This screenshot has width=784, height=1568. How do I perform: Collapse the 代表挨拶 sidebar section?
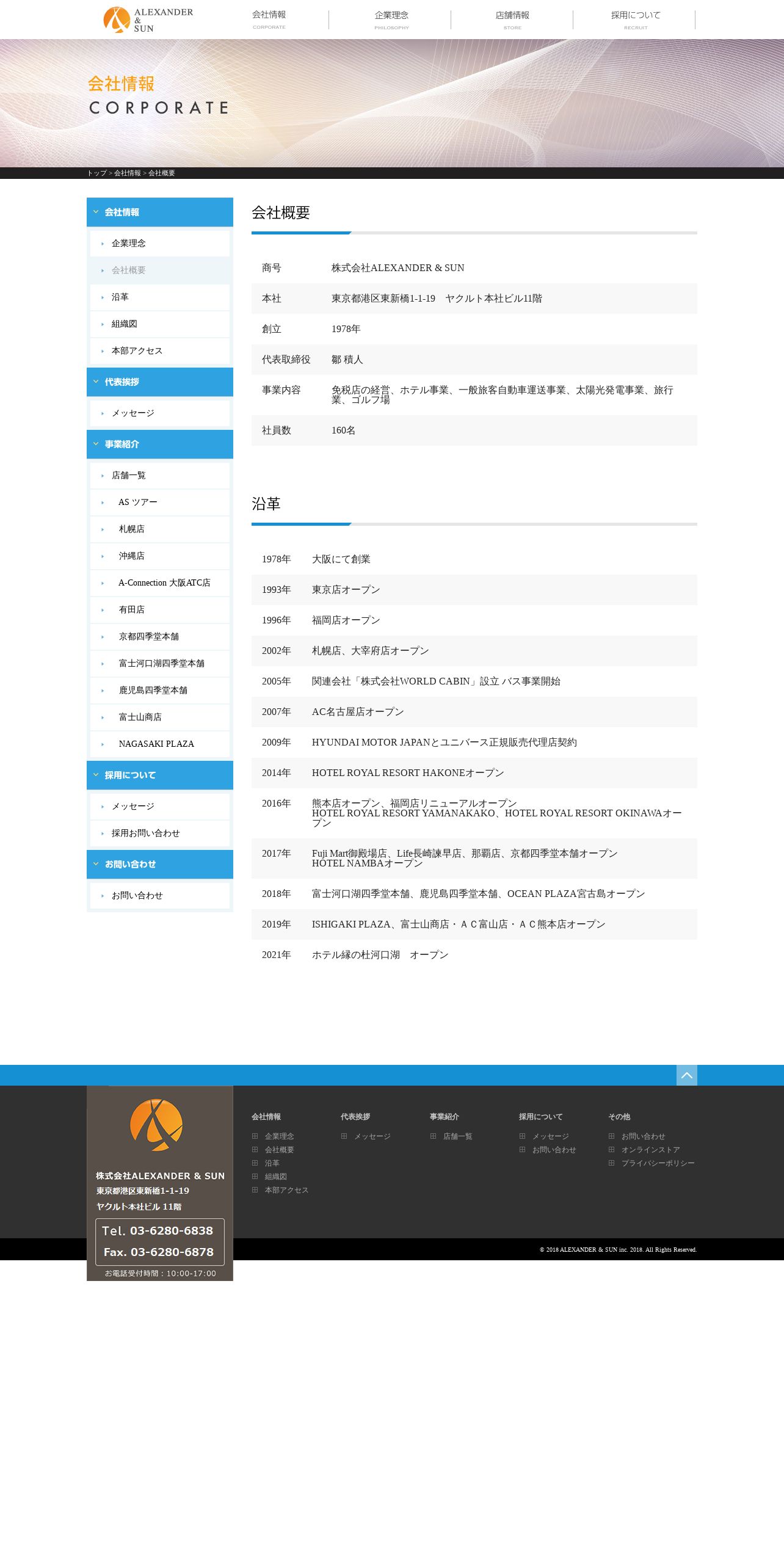(x=160, y=382)
